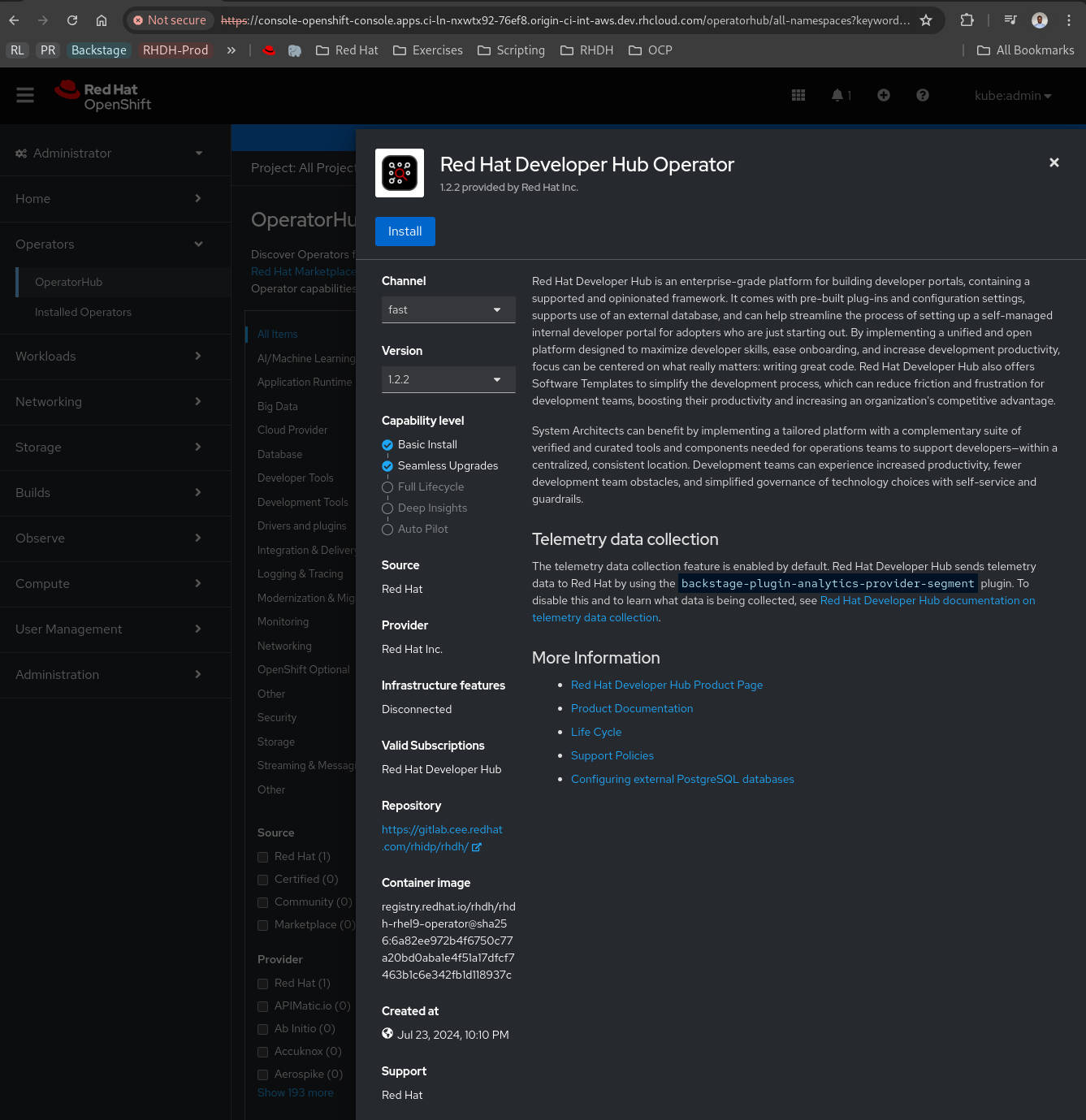Open the browser extensions puzzle icon
The width and height of the screenshot is (1086, 1120).
pos(967,20)
